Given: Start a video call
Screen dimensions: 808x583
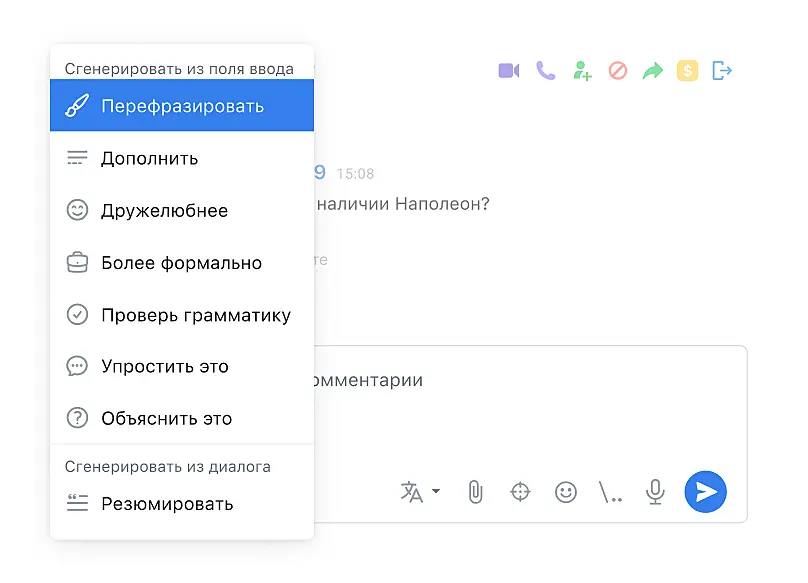Looking at the screenshot, I should (509, 71).
